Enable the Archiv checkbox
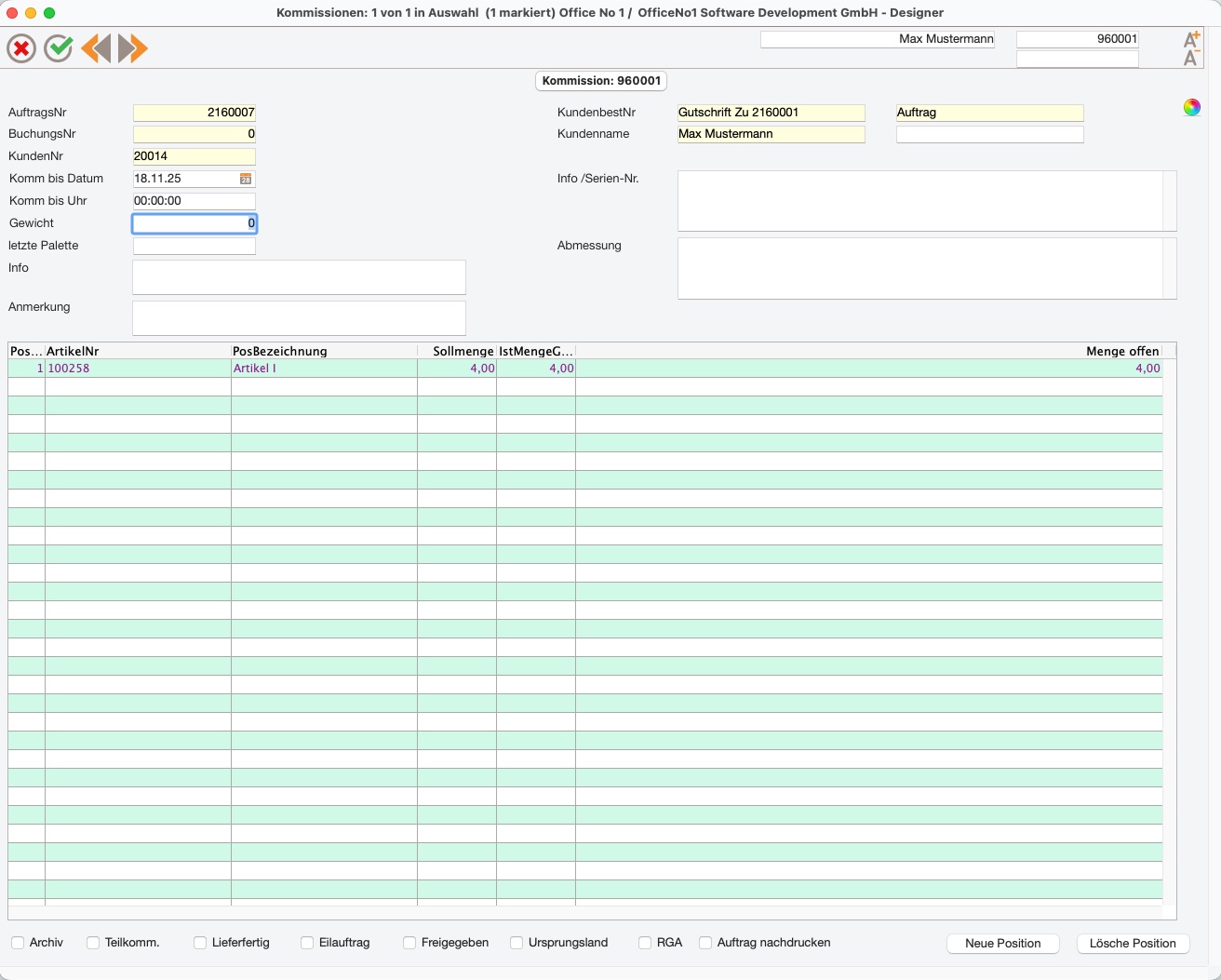 click(18, 943)
